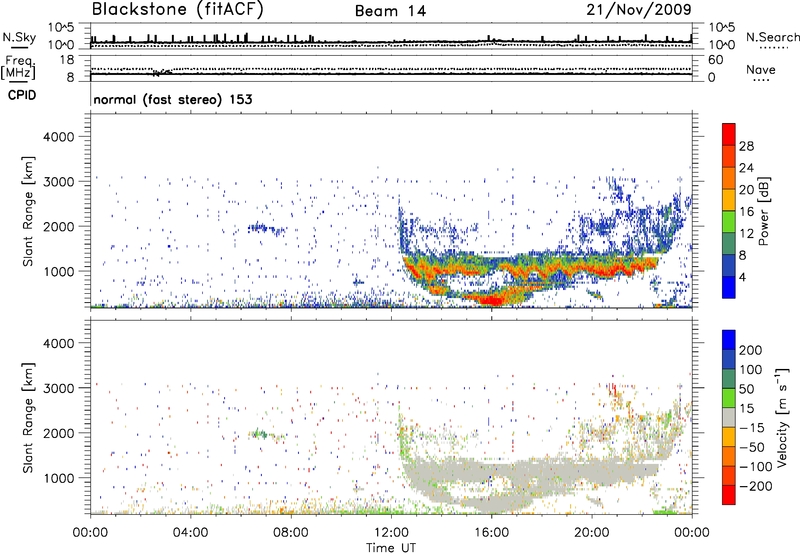Click the 'Beam 14' label

tap(390, 11)
